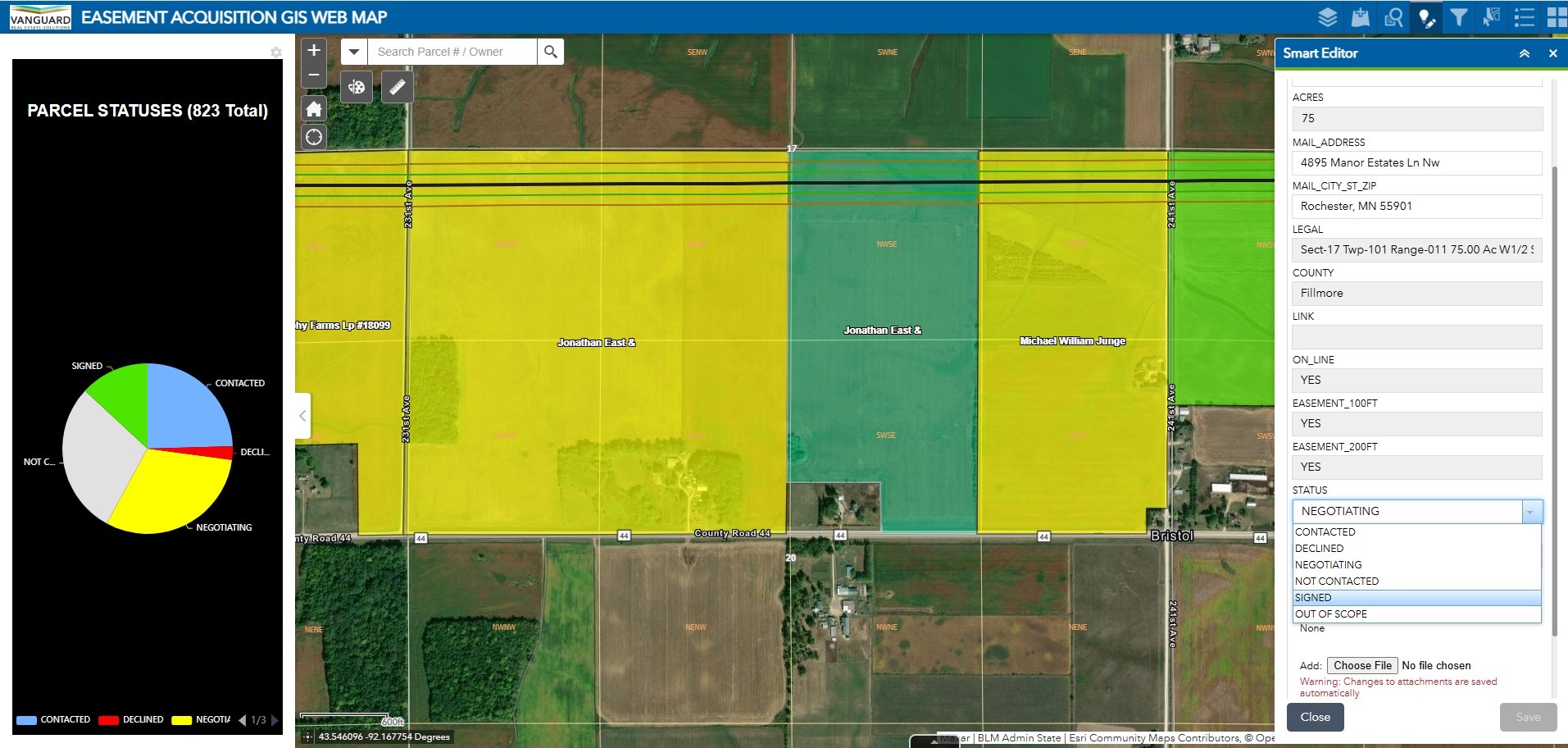Image resolution: width=1568 pixels, height=748 pixels.
Task: Click the Close button
Action: click(x=1315, y=717)
